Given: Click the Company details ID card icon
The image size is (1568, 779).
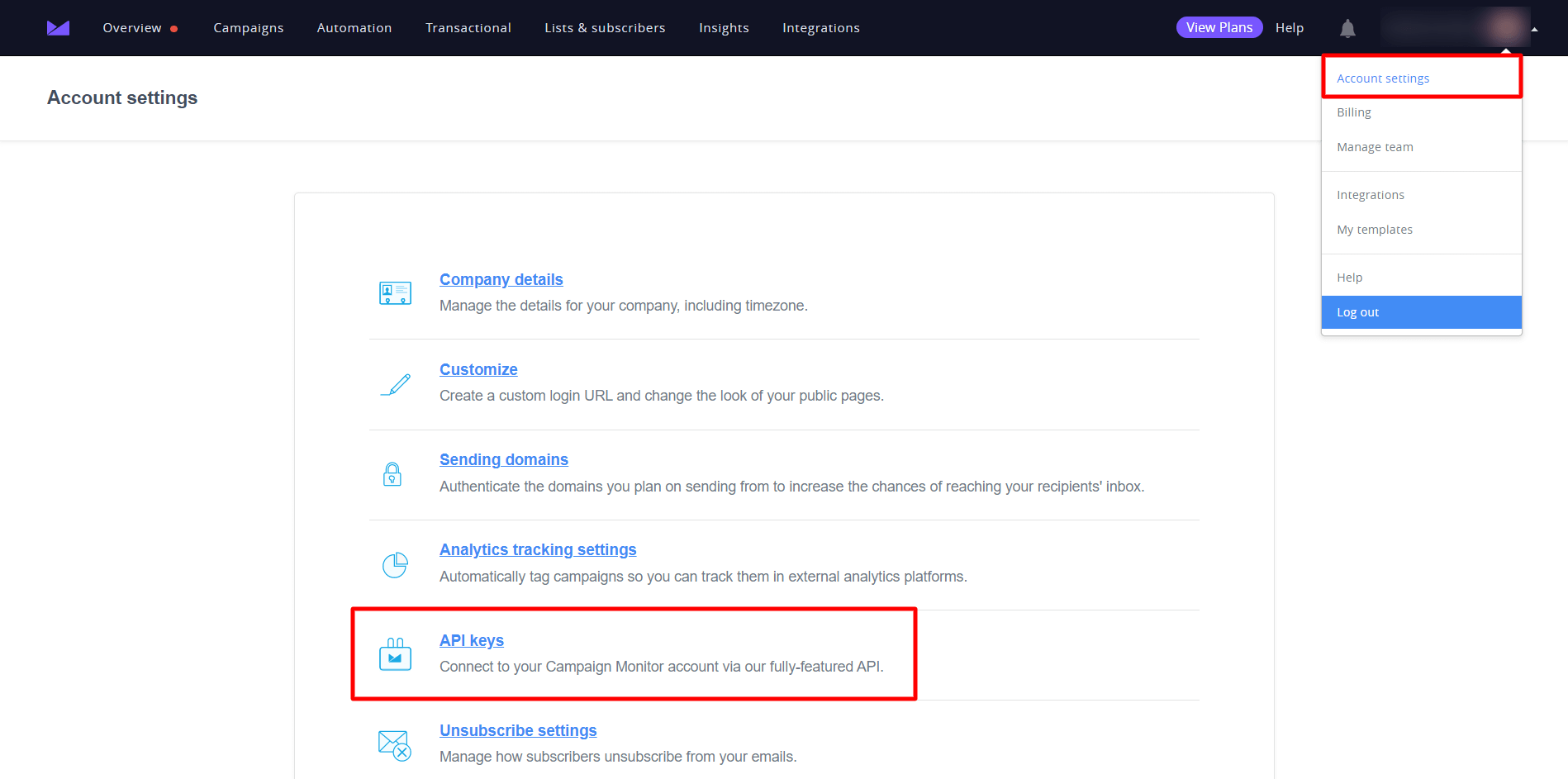Looking at the screenshot, I should 395,293.
